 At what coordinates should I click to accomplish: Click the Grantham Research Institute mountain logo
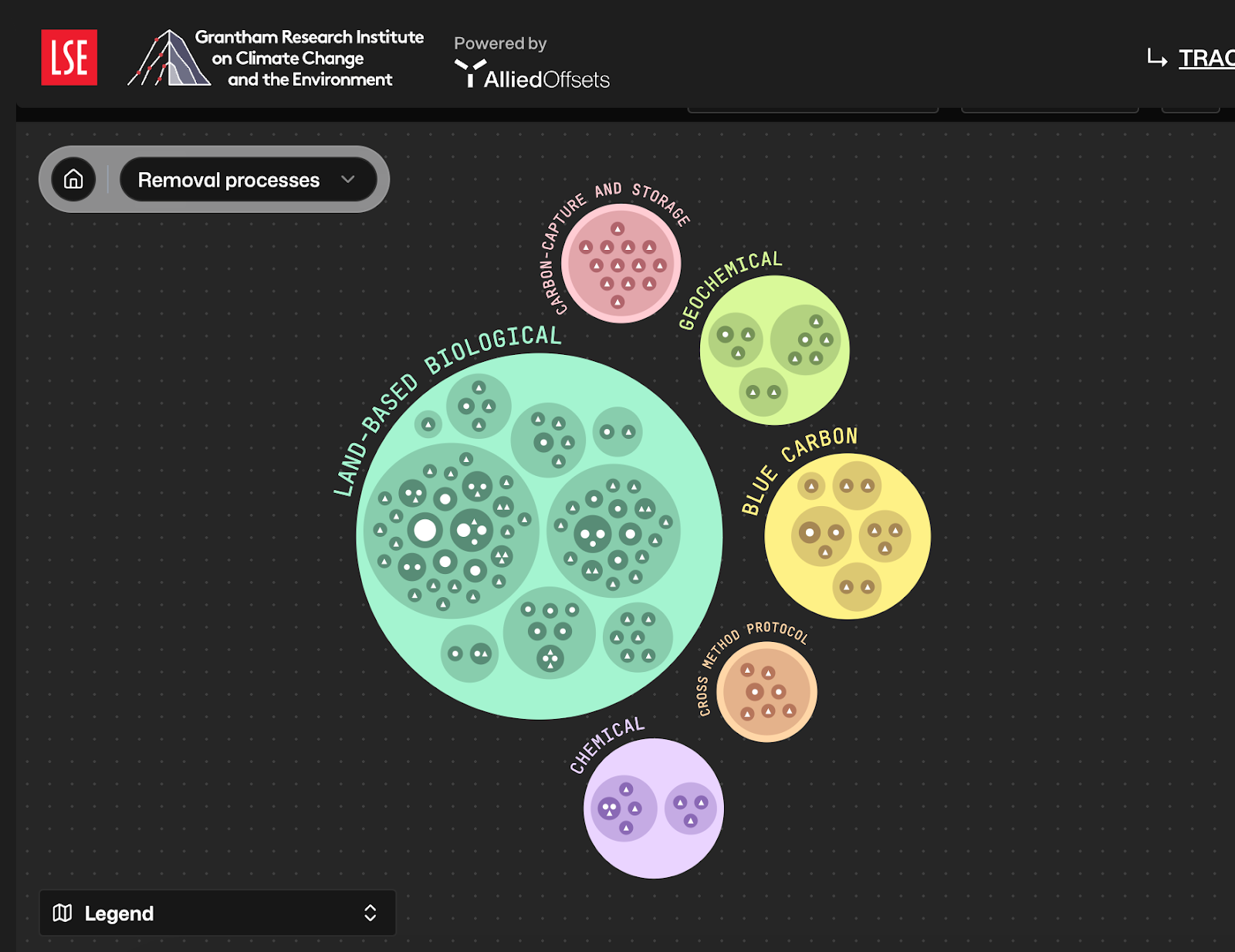pyautogui.click(x=169, y=59)
